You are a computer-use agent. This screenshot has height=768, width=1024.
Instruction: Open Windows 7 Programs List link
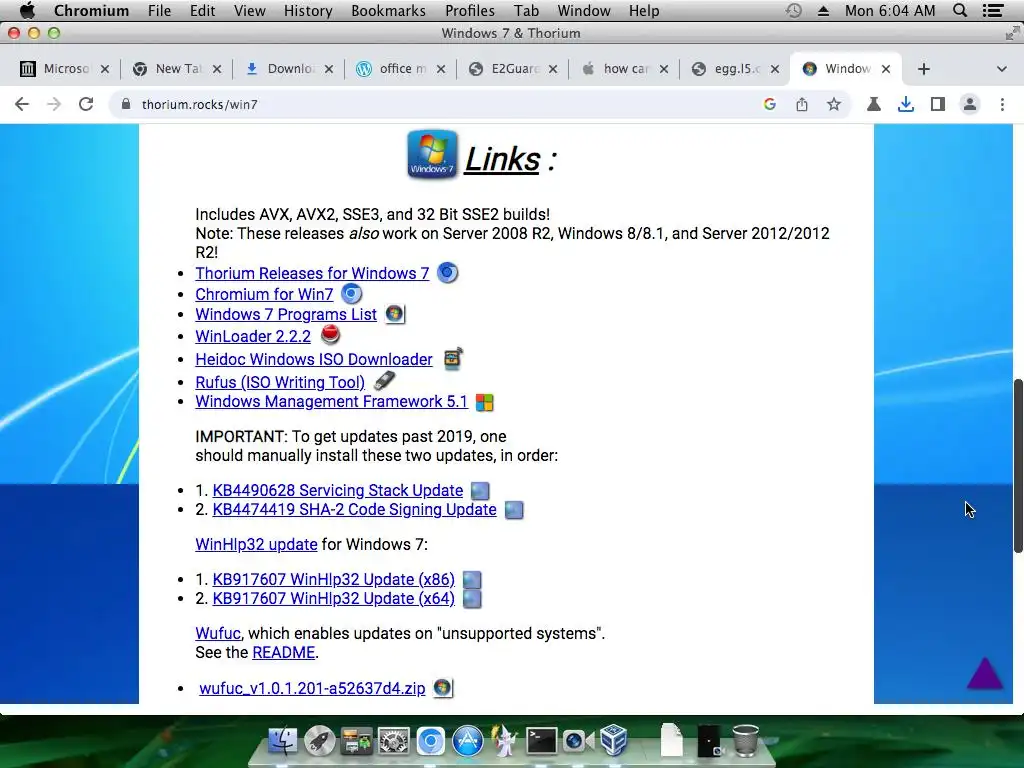[286, 314]
